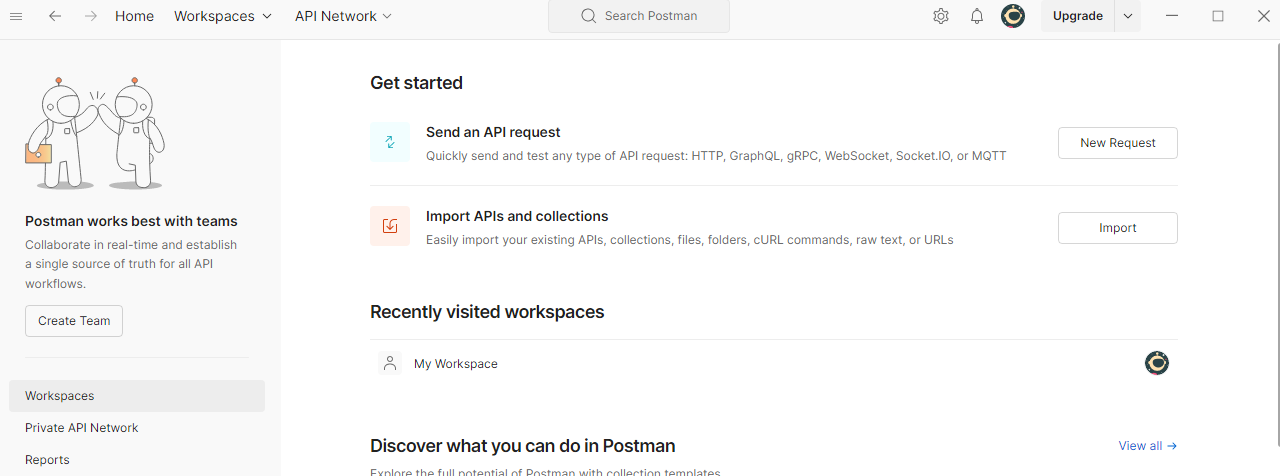Screen dimensions: 1280x476
Task: Click 'Discover what you can do in Postman'
Action: pos(522,446)
